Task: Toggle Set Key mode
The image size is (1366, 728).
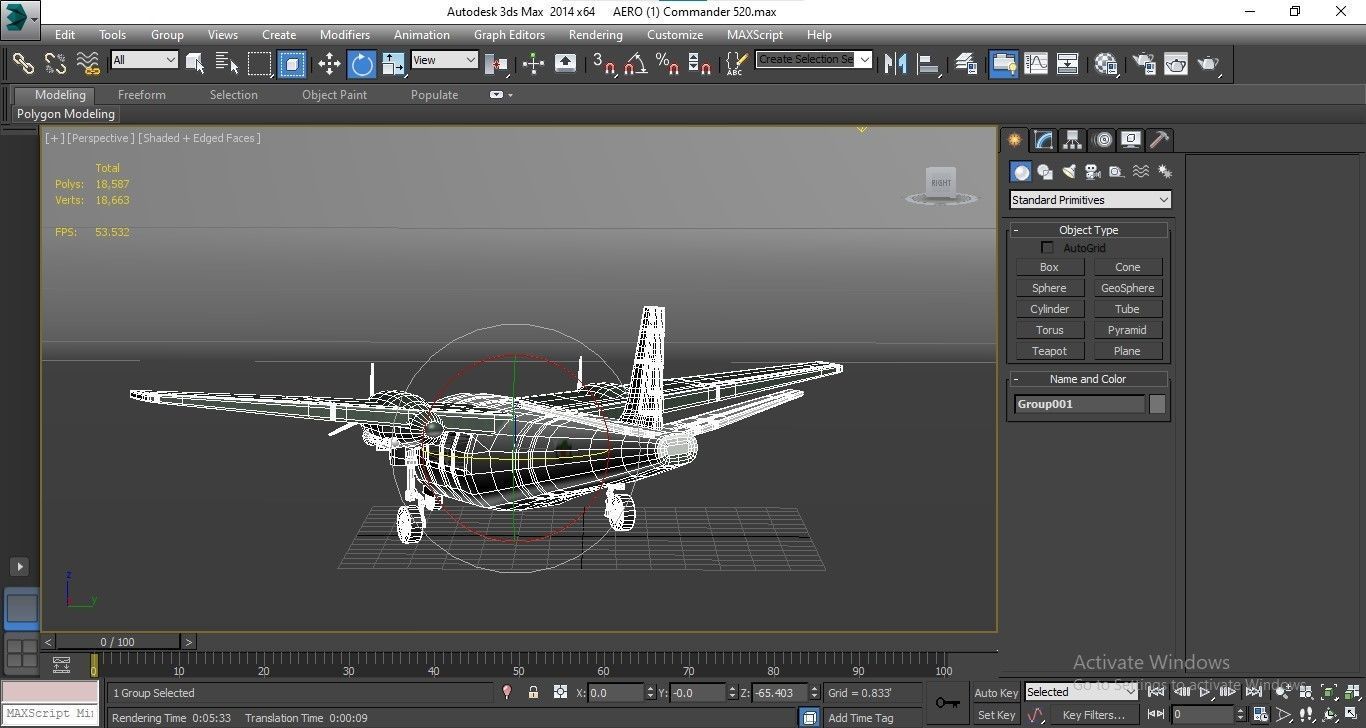Action: click(x=996, y=715)
